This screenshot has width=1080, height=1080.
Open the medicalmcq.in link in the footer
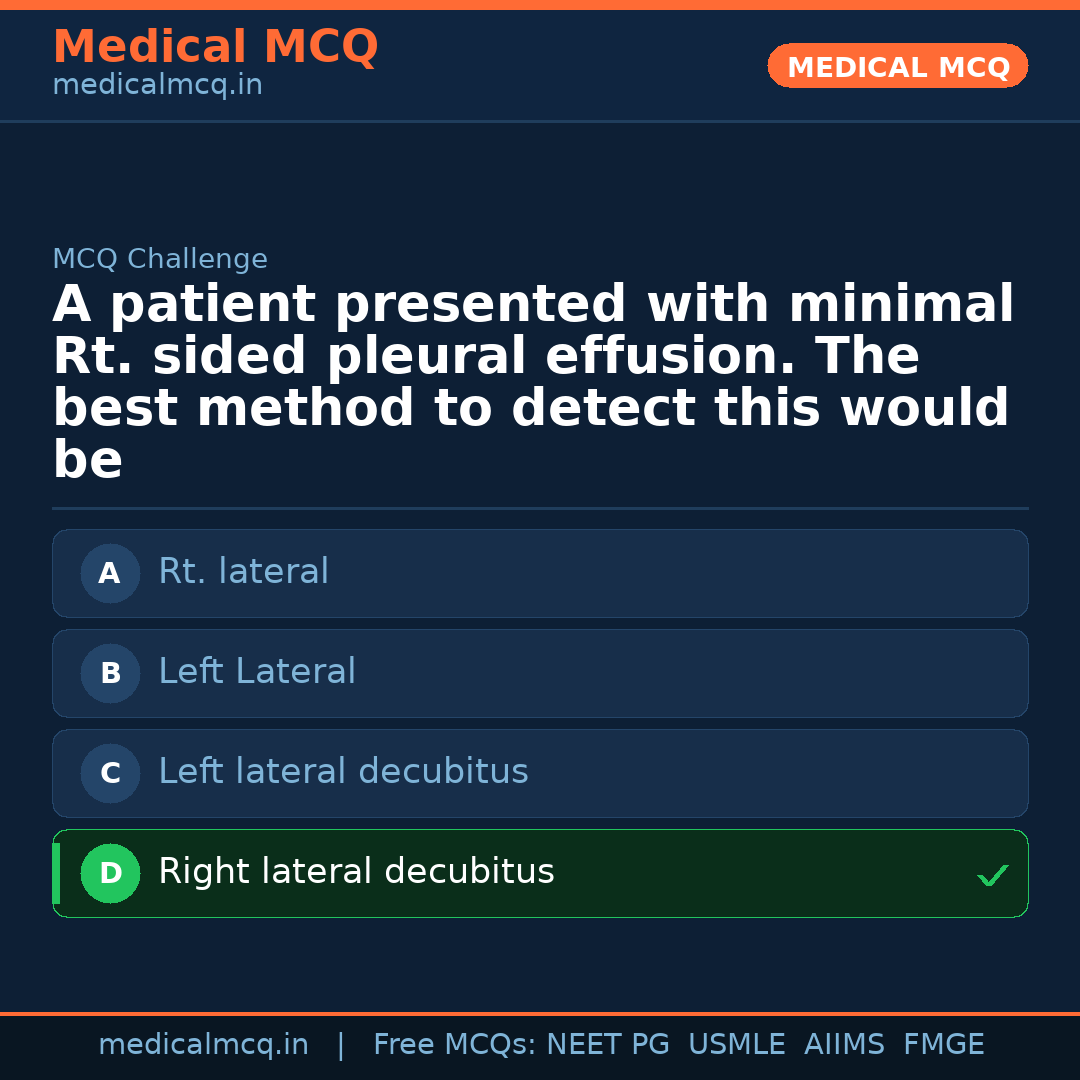click(203, 1045)
